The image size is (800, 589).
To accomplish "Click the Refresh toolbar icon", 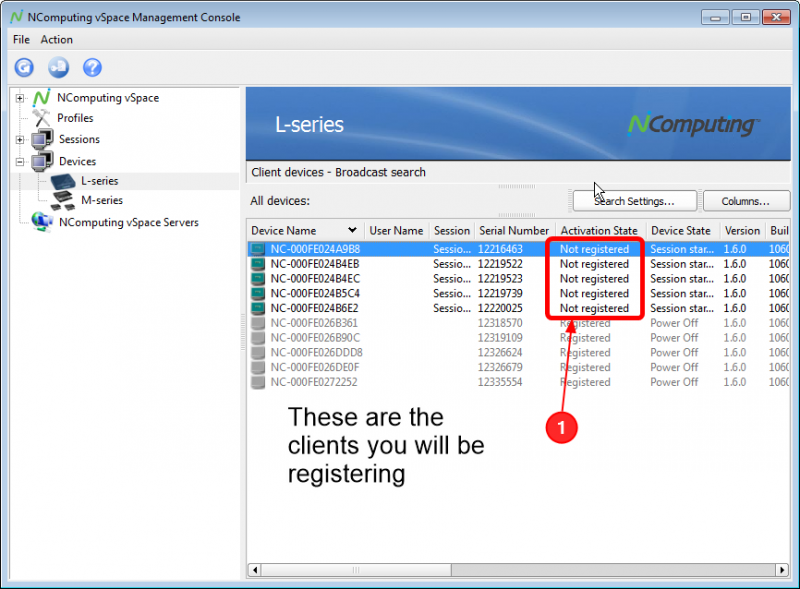I will click(24, 67).
